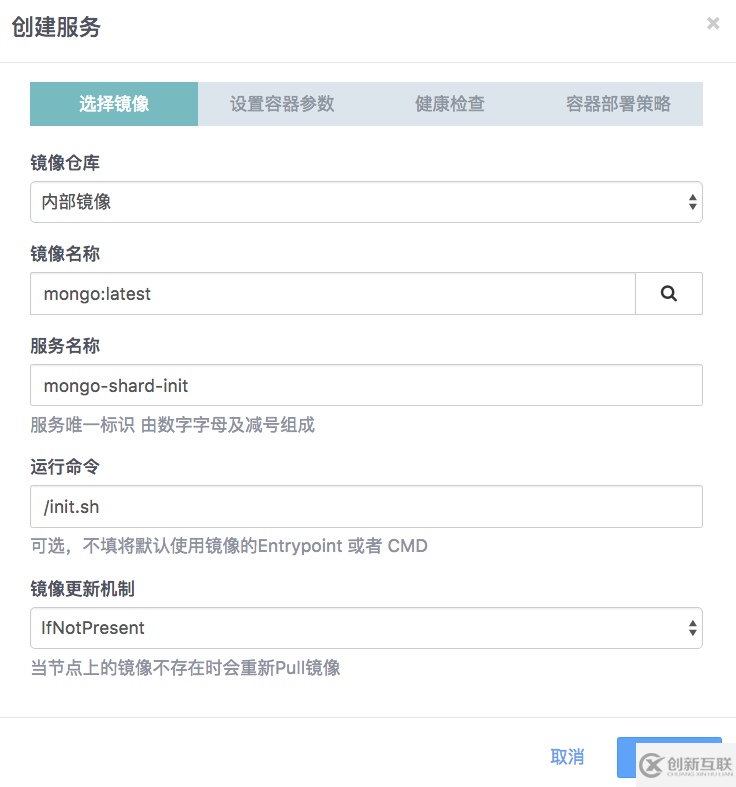Click the magnifier search icon beside image name
The height and width of the screenshot is (787, 736).
(669, 294)
